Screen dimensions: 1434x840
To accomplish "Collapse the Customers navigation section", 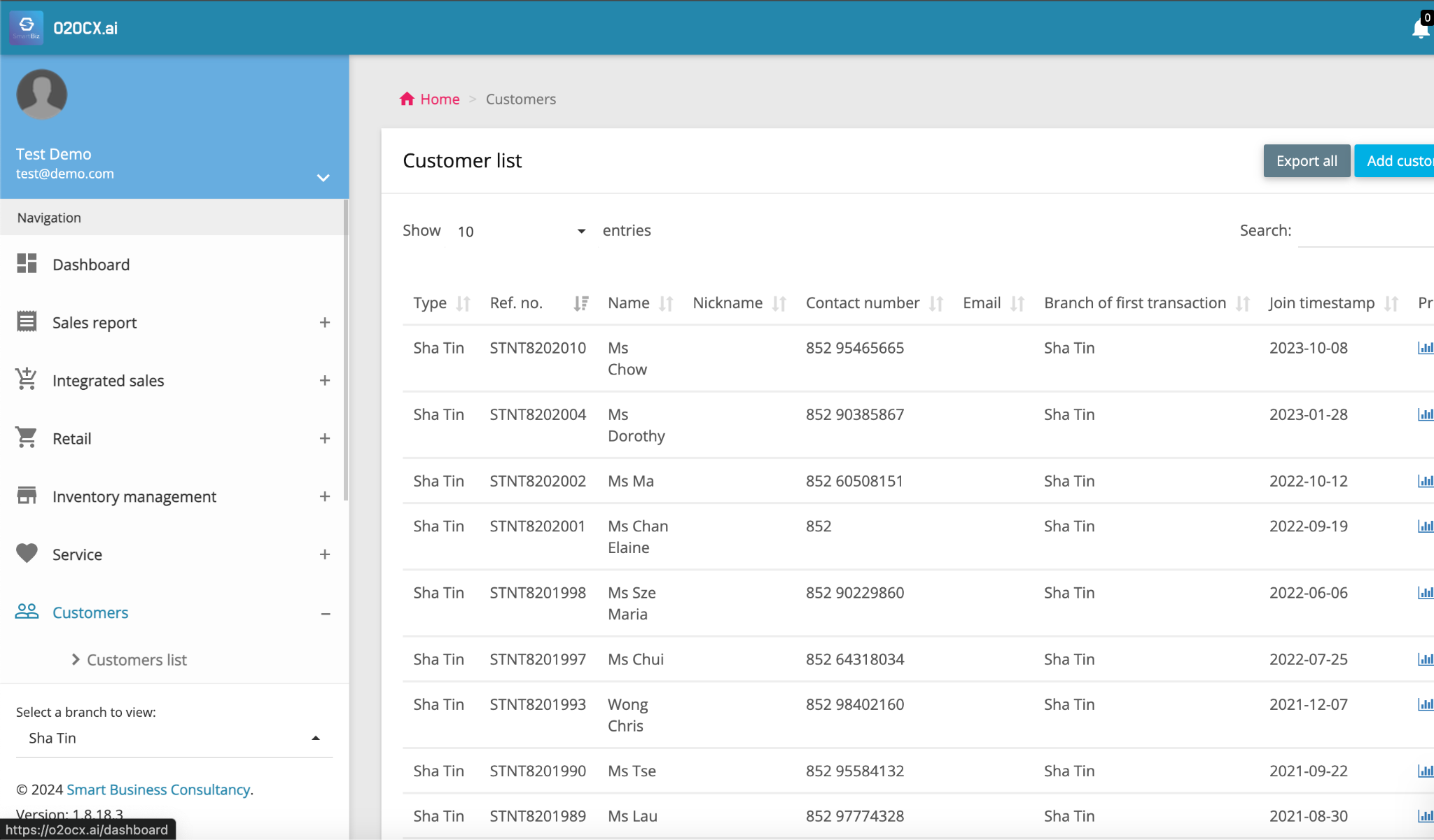I will pyautogui.click(x=325, y=614).
